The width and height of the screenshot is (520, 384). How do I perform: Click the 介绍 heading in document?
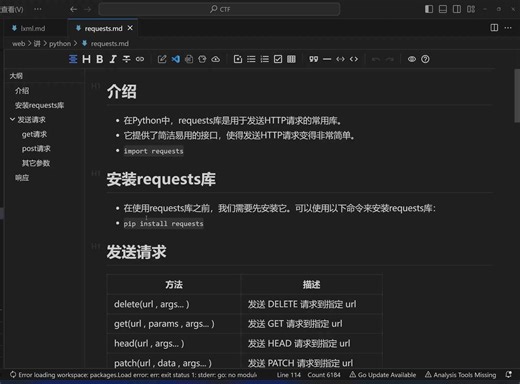coord(122,91)
